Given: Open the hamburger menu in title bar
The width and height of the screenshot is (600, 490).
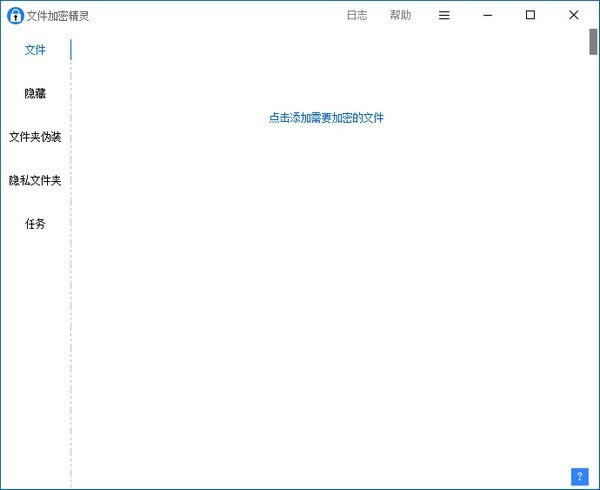Looking at the screenshot, I should pos(444,15).
